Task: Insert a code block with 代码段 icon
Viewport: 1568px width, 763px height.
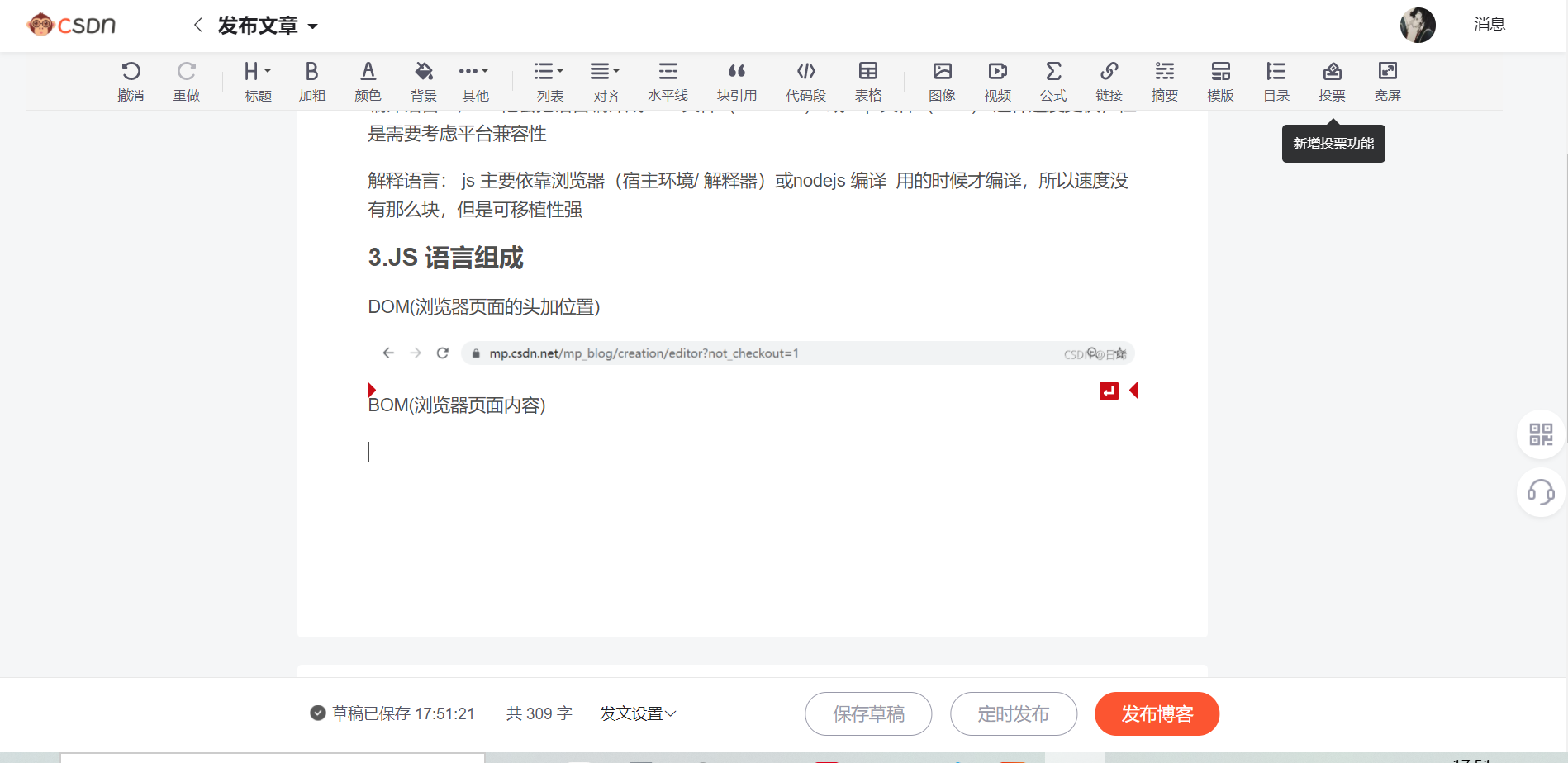Action: [806, 80]
